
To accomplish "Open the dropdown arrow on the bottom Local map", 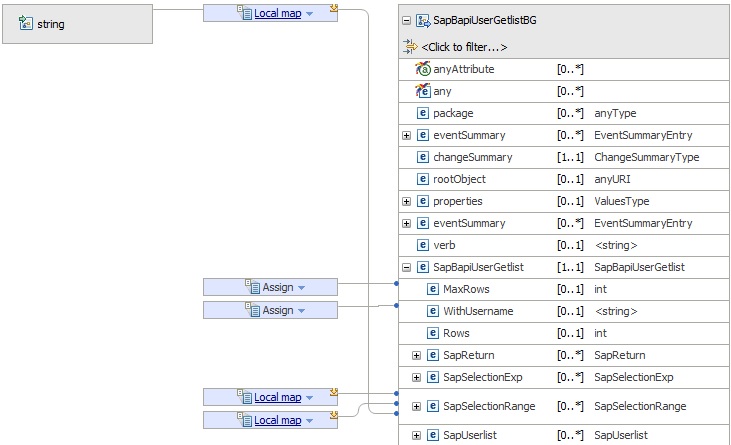I will pos(310,421).
